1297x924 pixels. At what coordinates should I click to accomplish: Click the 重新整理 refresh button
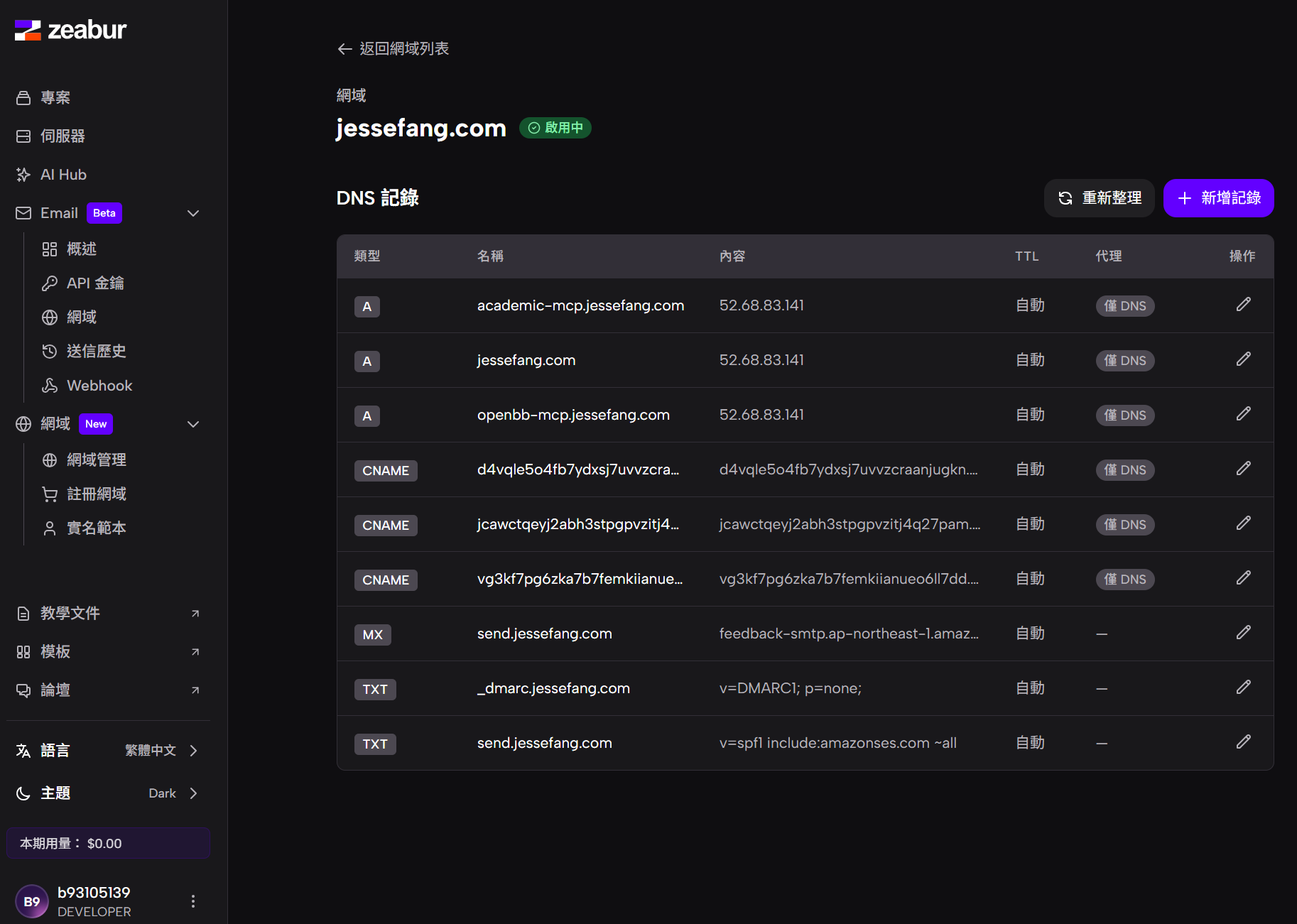(x=1099, y=198)
